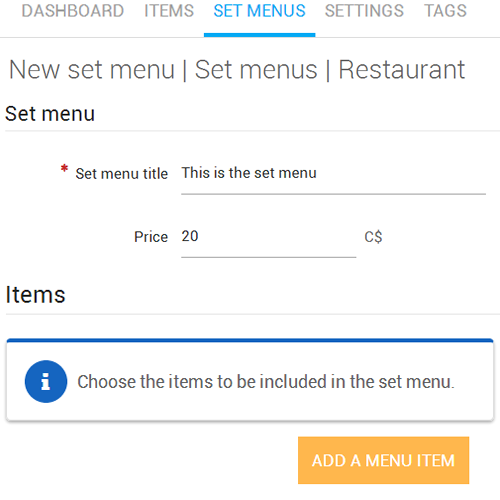Click the 'Items' section heading
The width and height of the screenshot is (500, 500).
pyautogui.click(x=35, y=295)
